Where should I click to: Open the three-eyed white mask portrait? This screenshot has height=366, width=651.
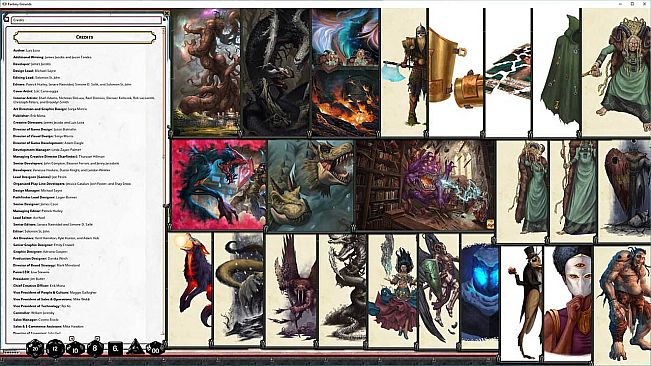568,303
